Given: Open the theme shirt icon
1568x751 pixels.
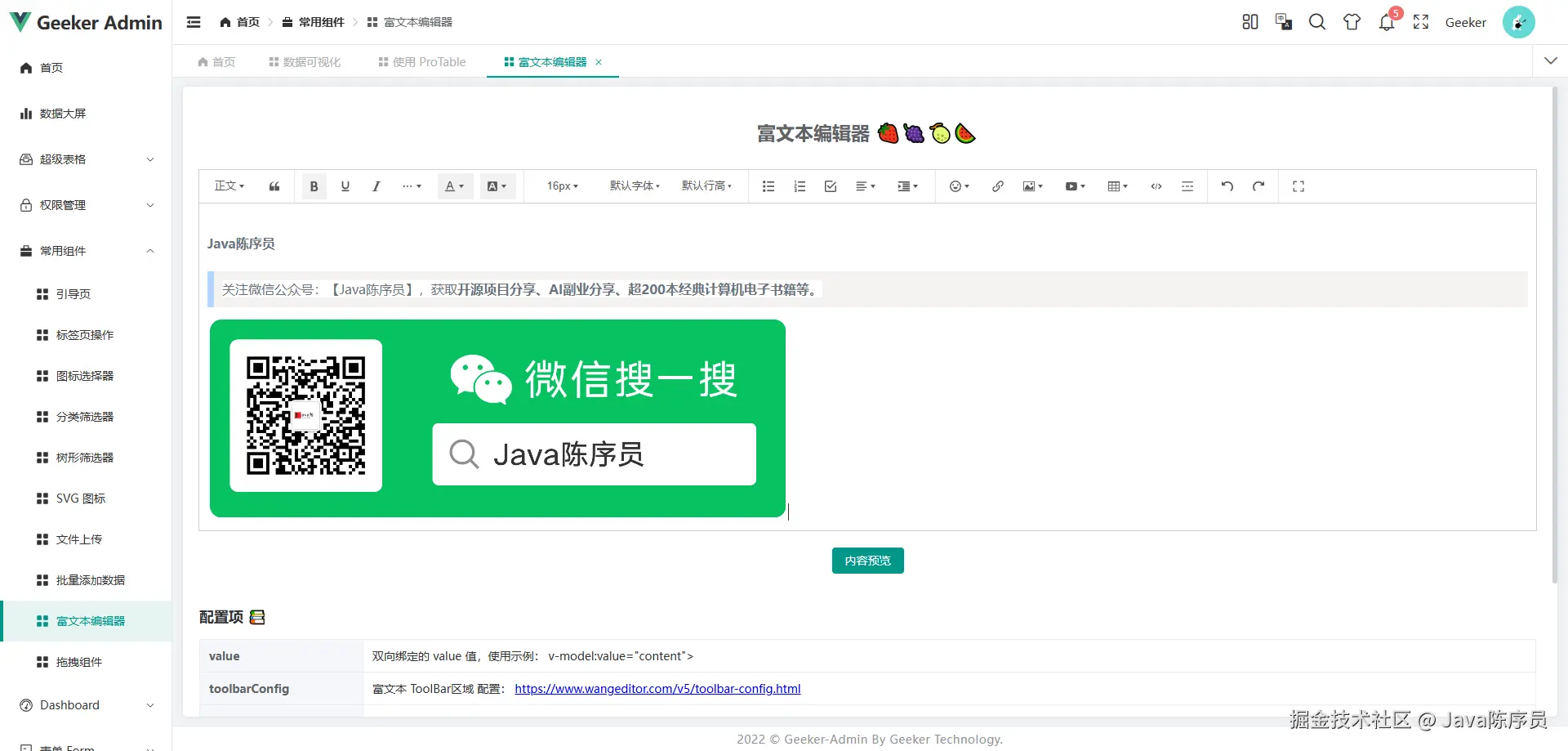Looking at the screenshot, I should [1352, 22].
